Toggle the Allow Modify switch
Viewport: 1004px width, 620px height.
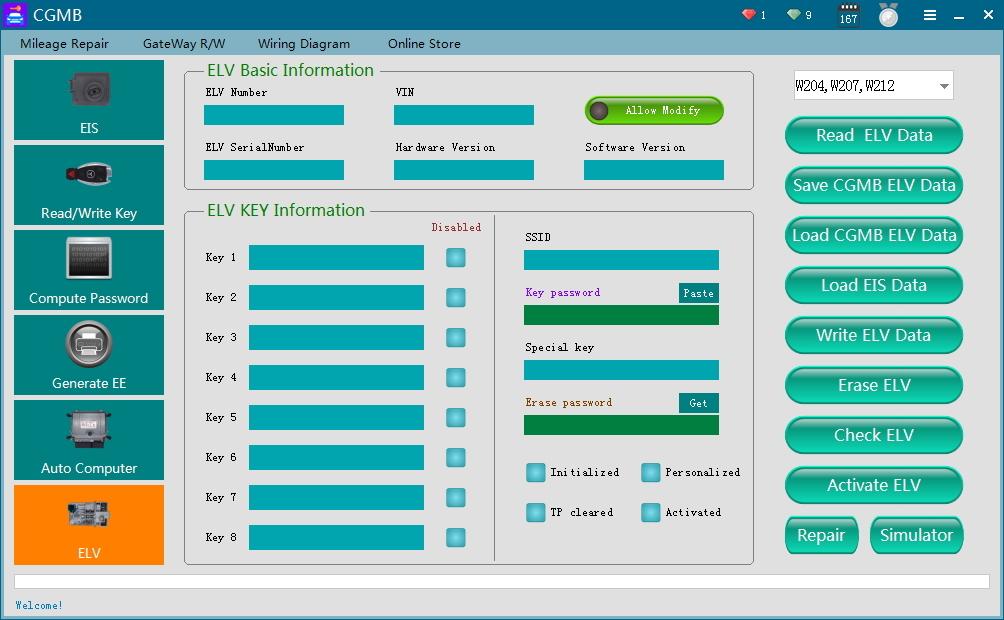pos(653,111)
